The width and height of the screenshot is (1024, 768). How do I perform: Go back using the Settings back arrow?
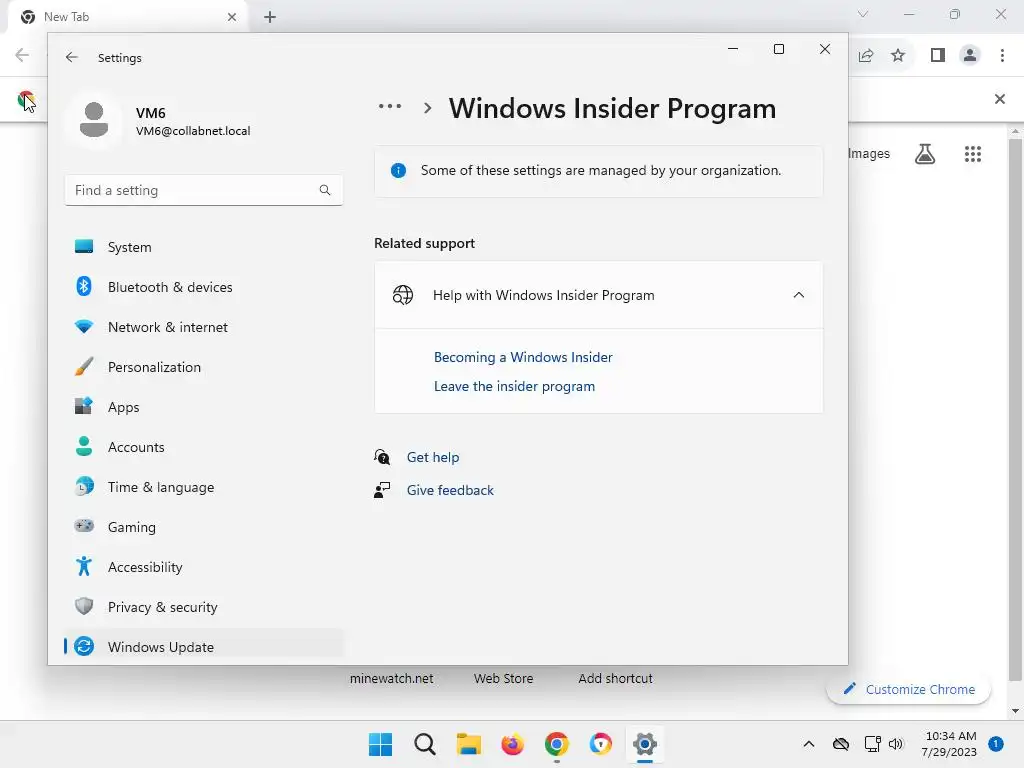(72, 57)
